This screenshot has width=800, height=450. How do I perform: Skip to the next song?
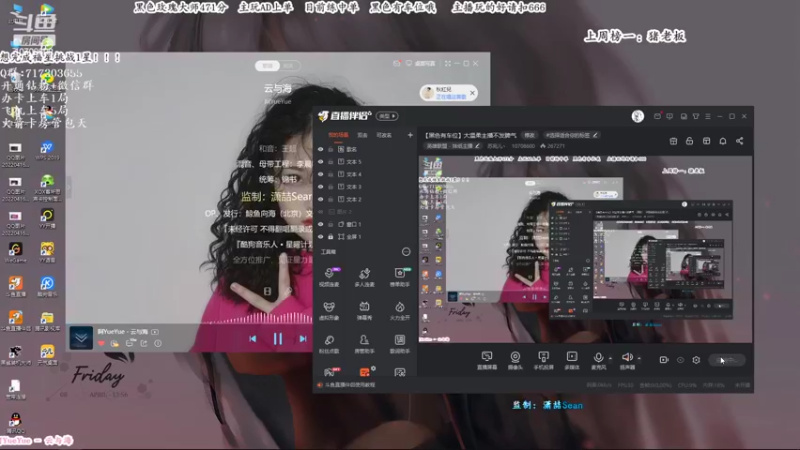click(x=303, y=338)
